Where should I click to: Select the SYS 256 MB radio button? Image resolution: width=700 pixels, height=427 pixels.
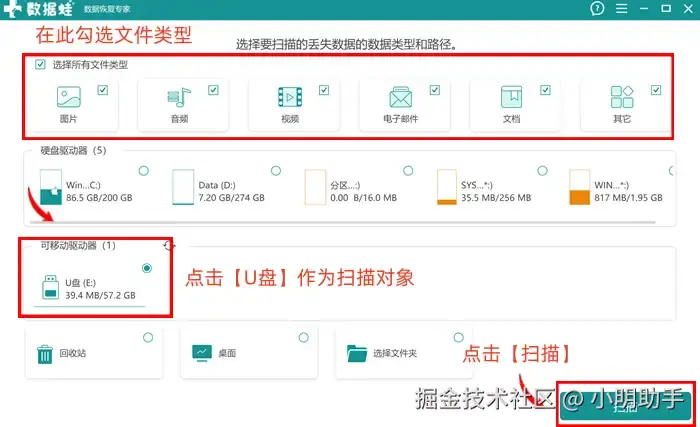[542, 171]
